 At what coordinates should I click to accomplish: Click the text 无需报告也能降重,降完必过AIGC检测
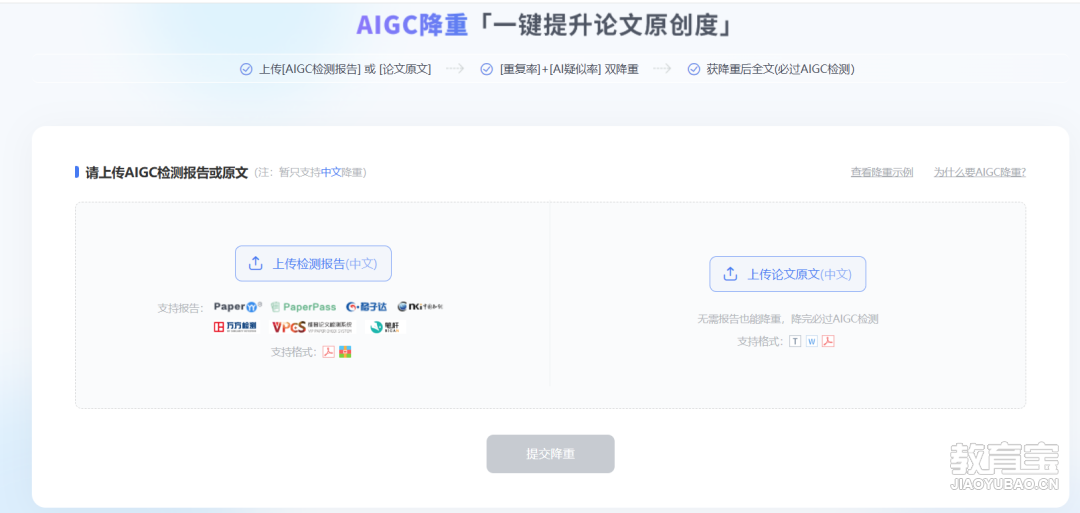tap(787, 319)
